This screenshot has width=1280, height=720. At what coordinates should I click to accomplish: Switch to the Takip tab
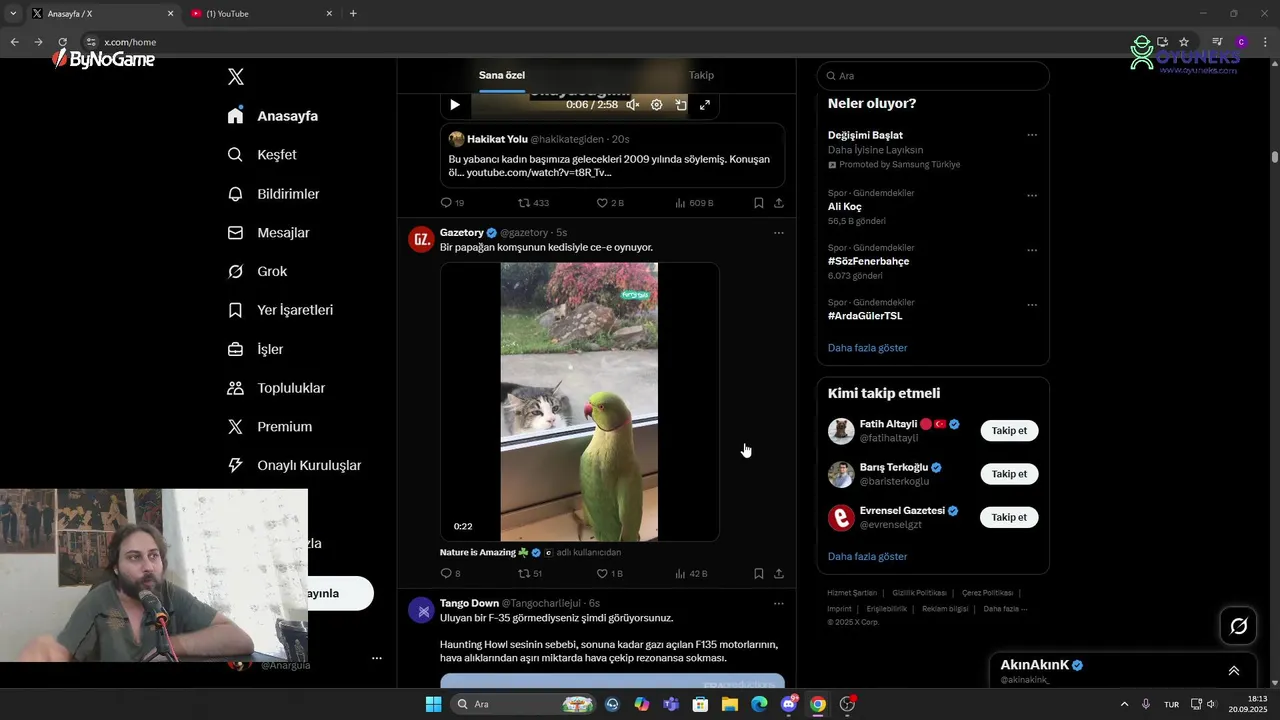[x=701, y=75]
